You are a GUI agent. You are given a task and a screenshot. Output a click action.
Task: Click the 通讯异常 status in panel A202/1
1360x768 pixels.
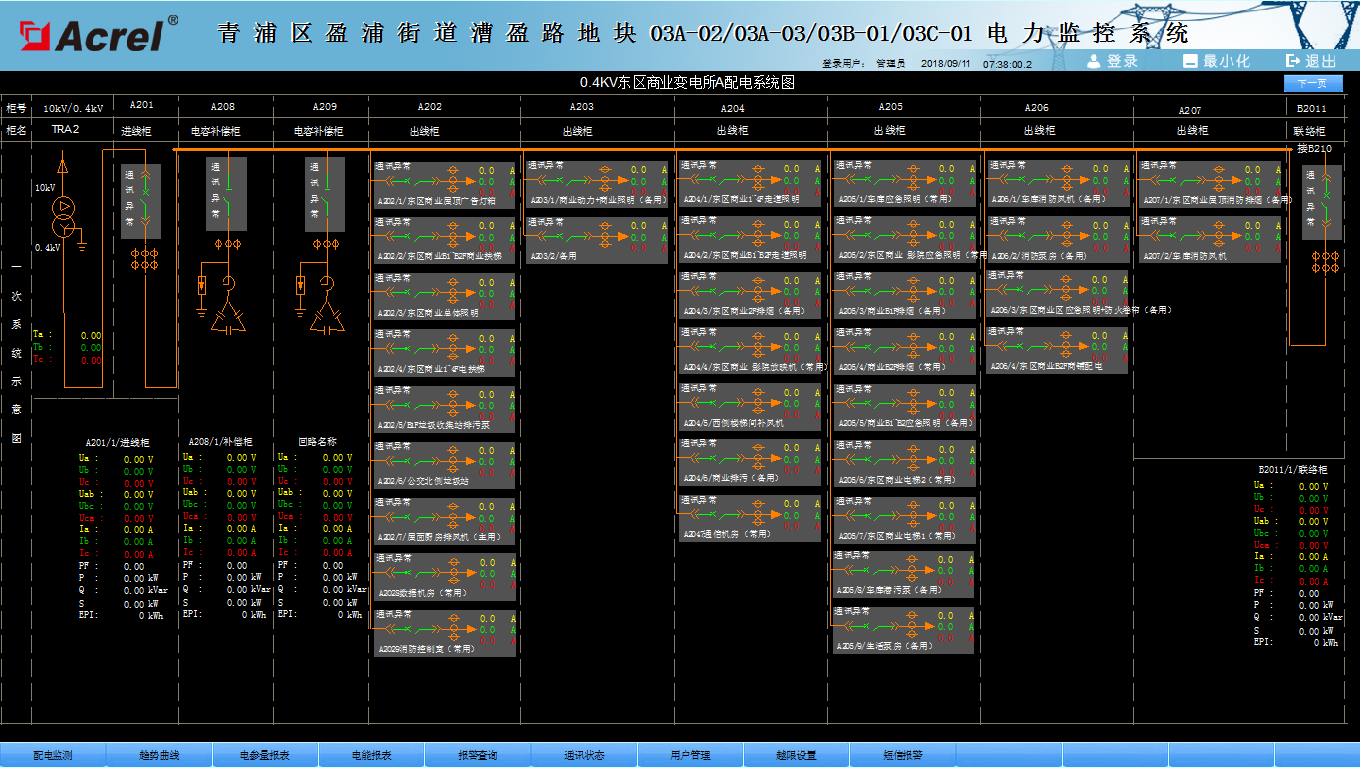[x=392, y=166]
